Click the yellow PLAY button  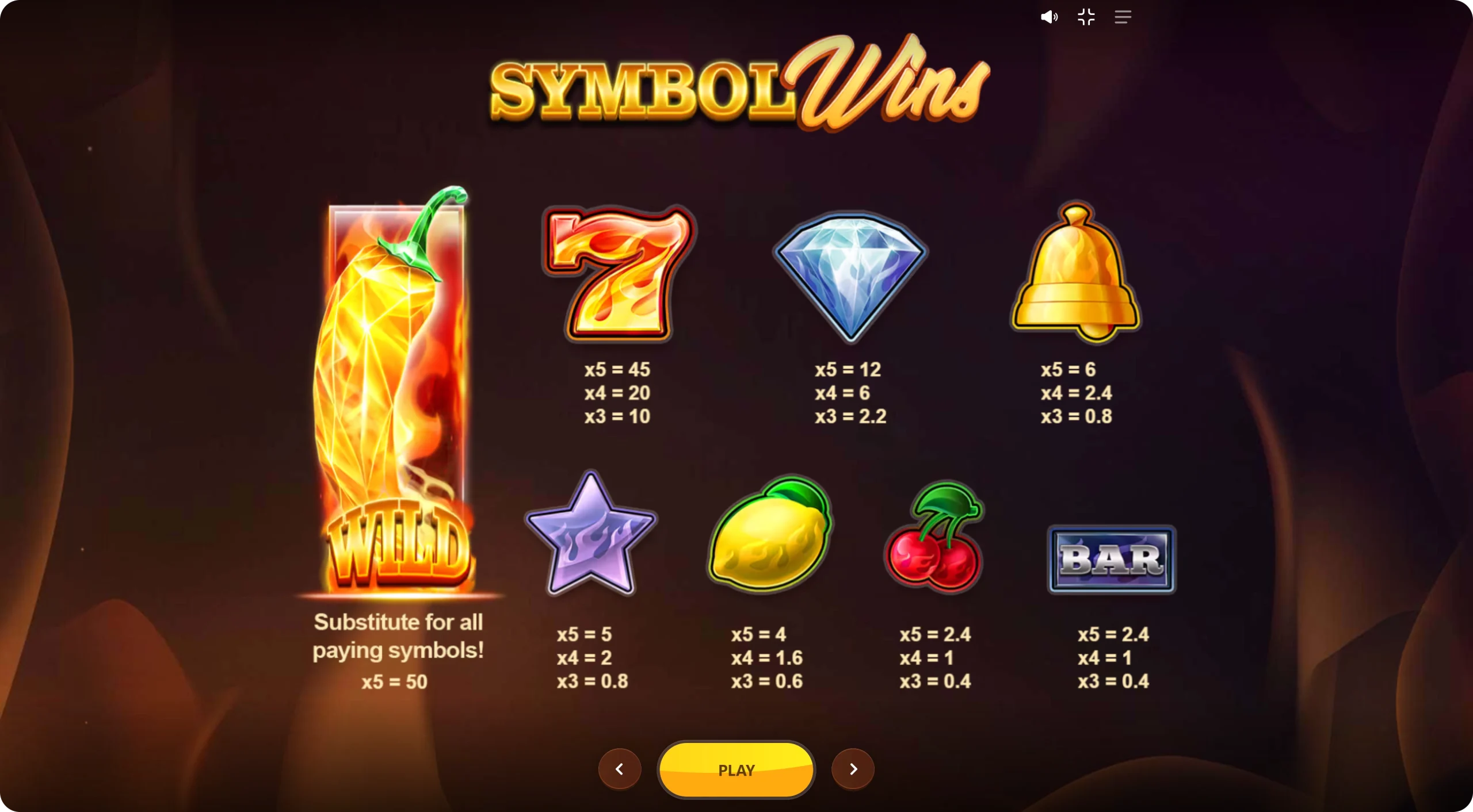736,769
